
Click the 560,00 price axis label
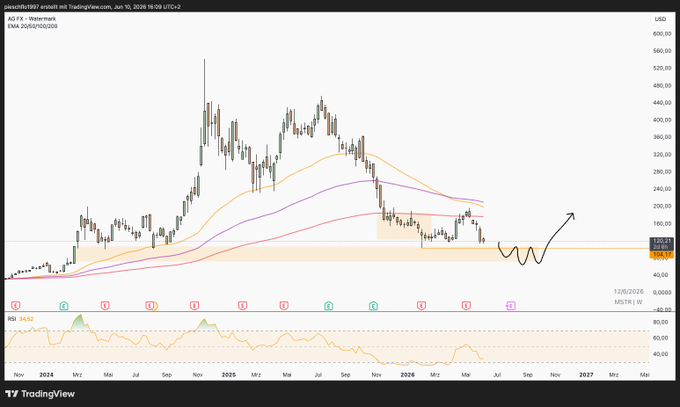pos(662,51)
